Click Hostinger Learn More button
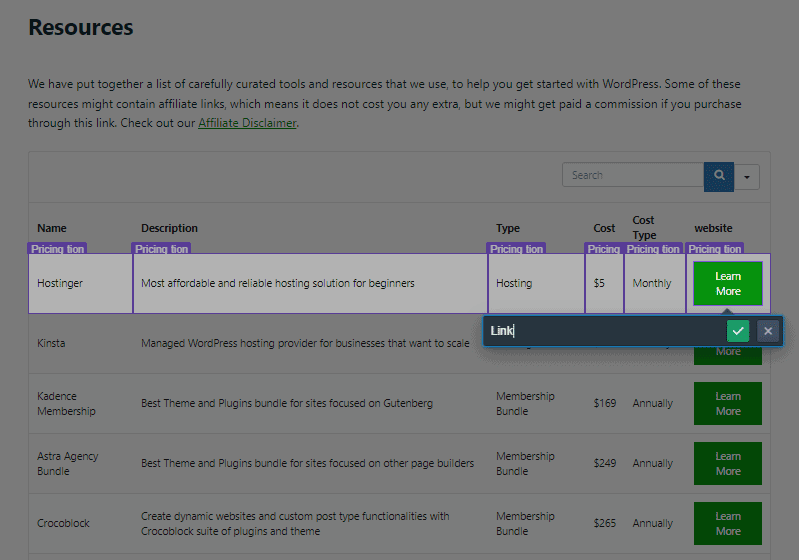This screenshot has width=799, height=560. (728, 283)
